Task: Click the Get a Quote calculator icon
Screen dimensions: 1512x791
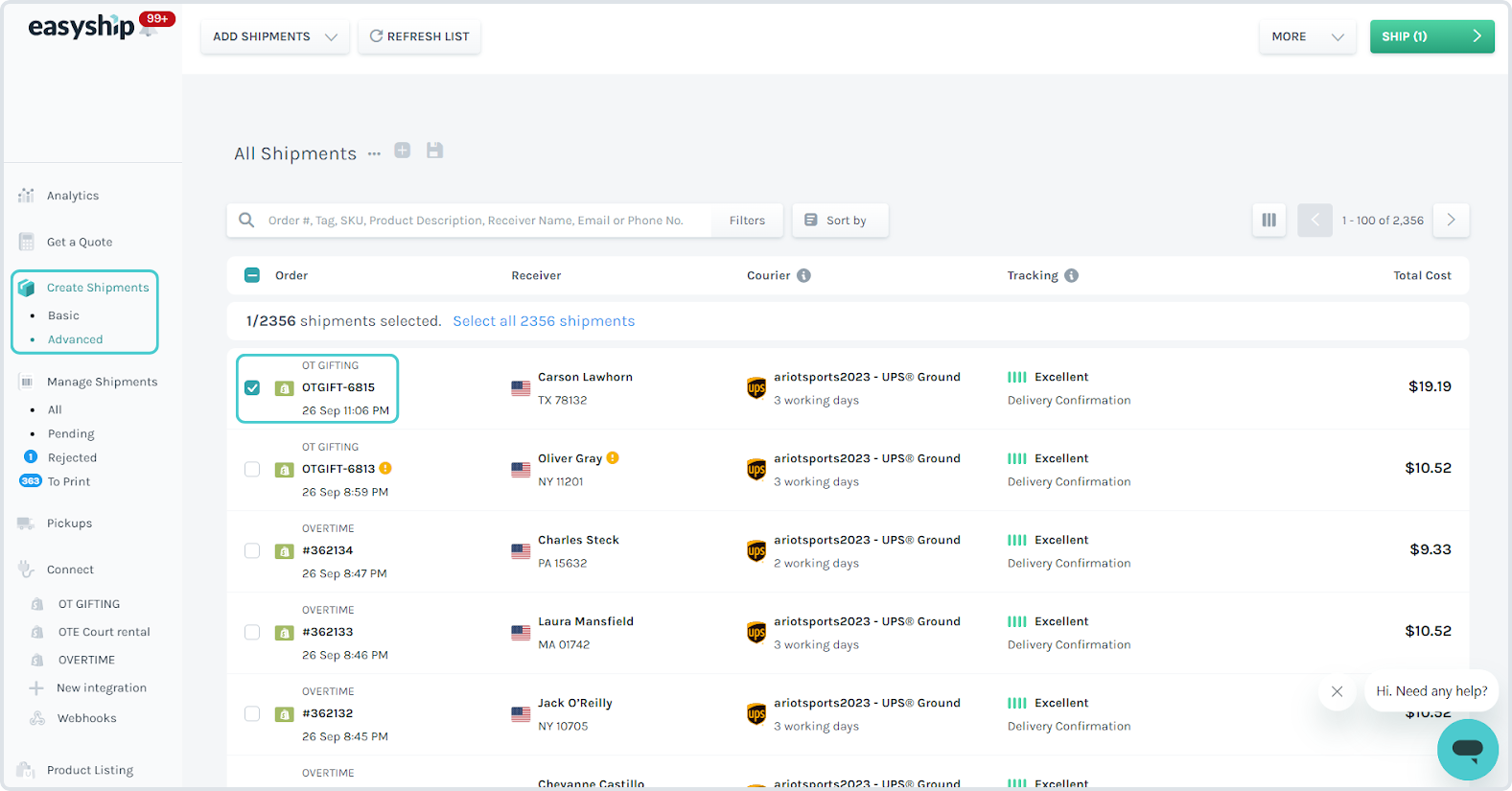Action: (x=26, y=242)
